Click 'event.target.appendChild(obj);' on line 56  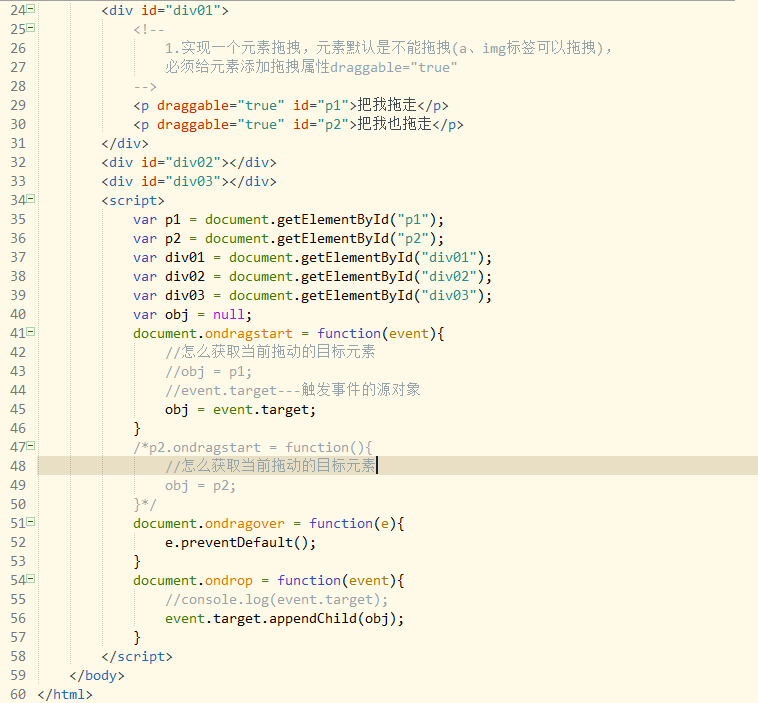(284, 619)
